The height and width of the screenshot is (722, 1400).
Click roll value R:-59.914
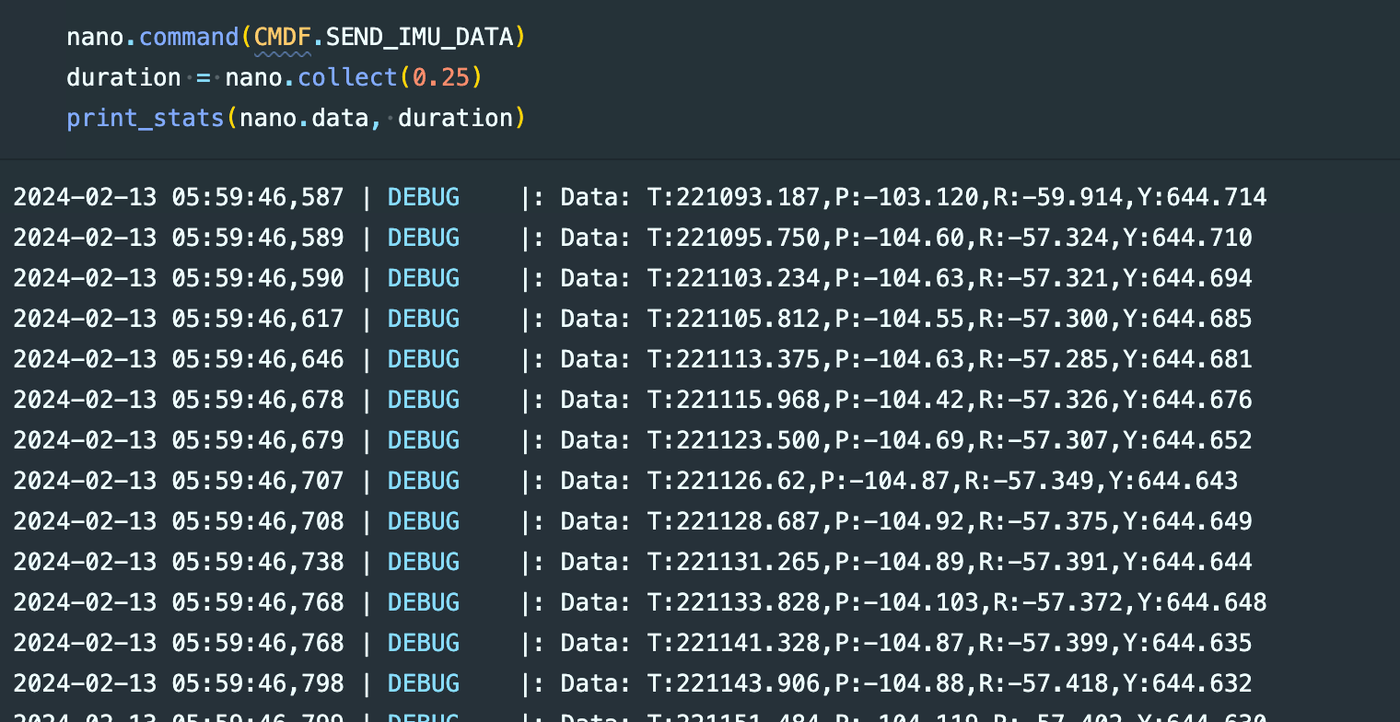(1058, 197)
